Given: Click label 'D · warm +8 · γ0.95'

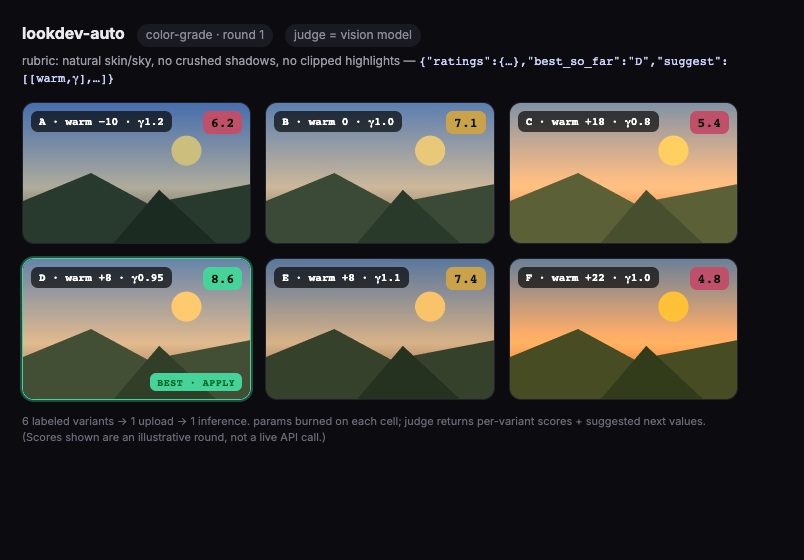Looking at the screenshot, I should [x=102, y=277].
